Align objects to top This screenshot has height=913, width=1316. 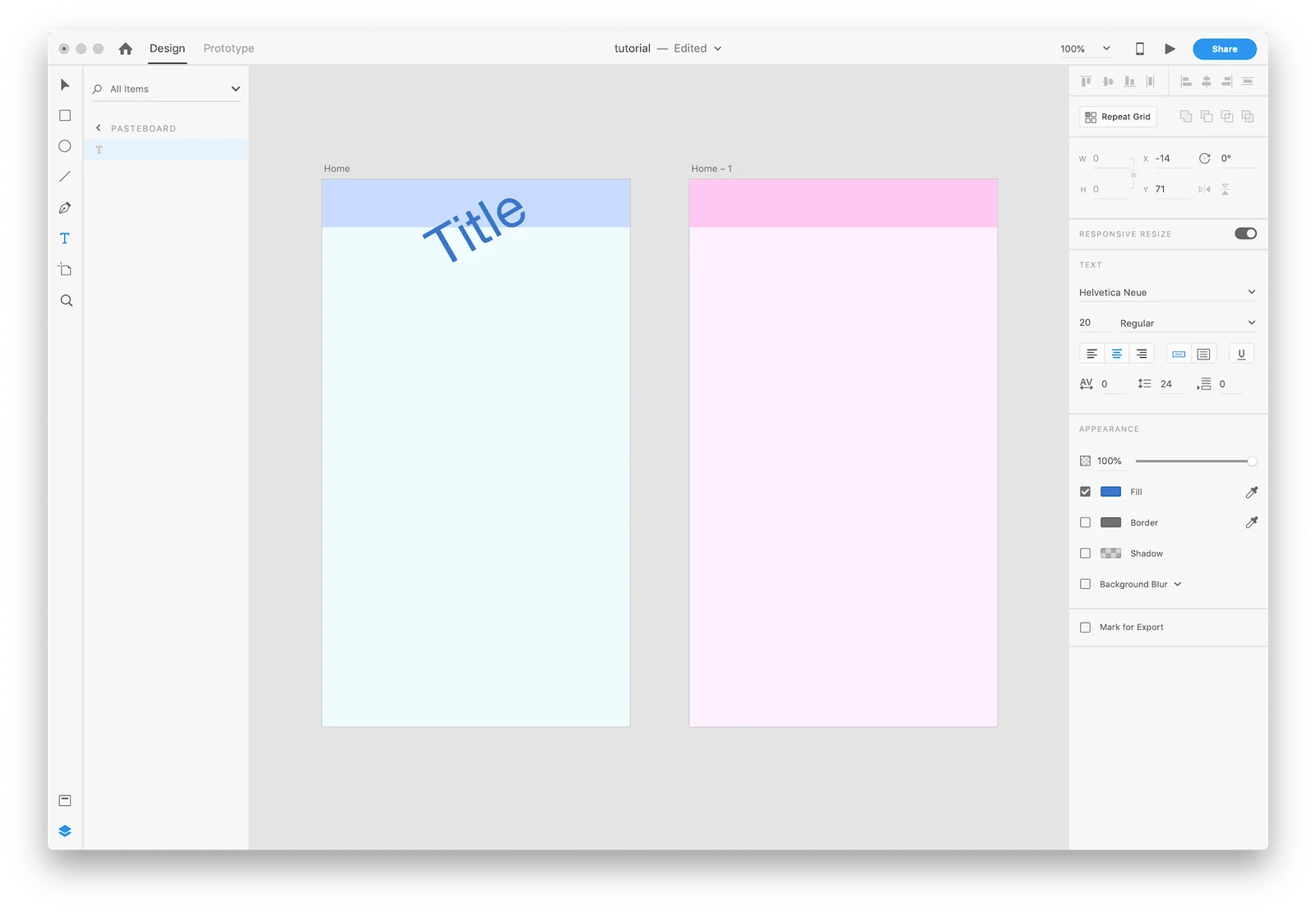coord(1087,81)
